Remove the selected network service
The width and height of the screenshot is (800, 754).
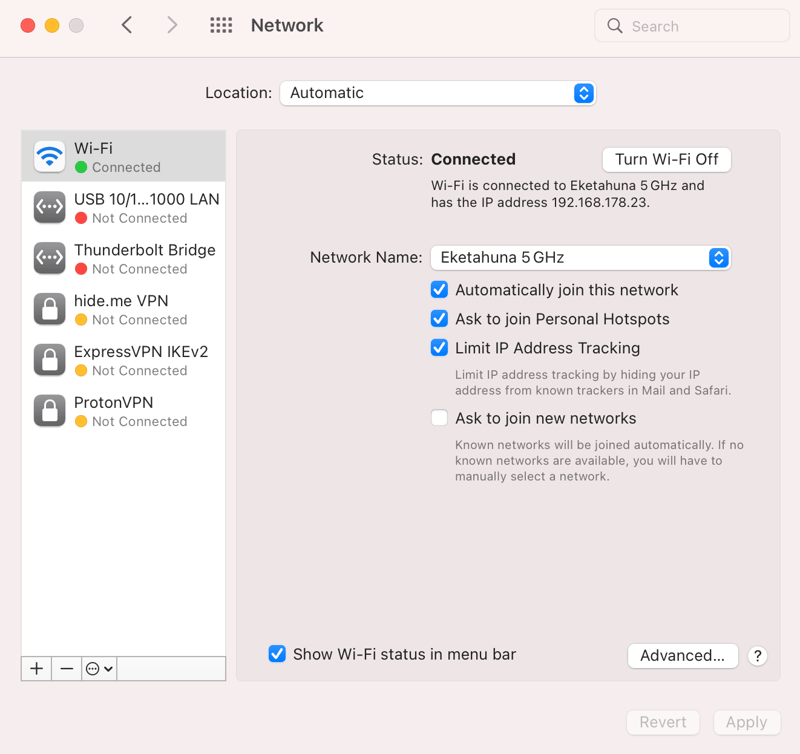pyautogui.click(x=66, y=668)
